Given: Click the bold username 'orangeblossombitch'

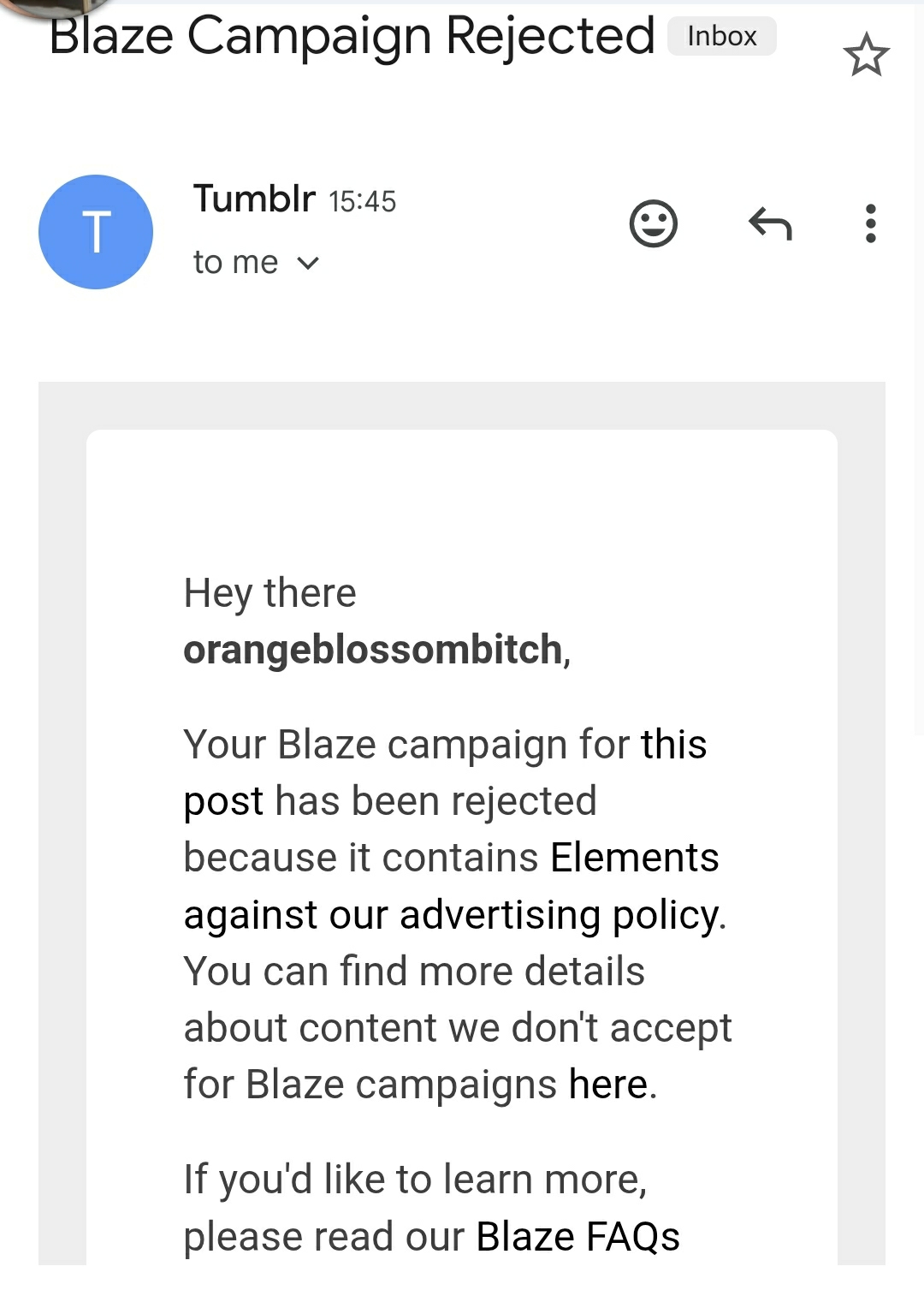Looking at the screenshot, I should coord(373,650).
